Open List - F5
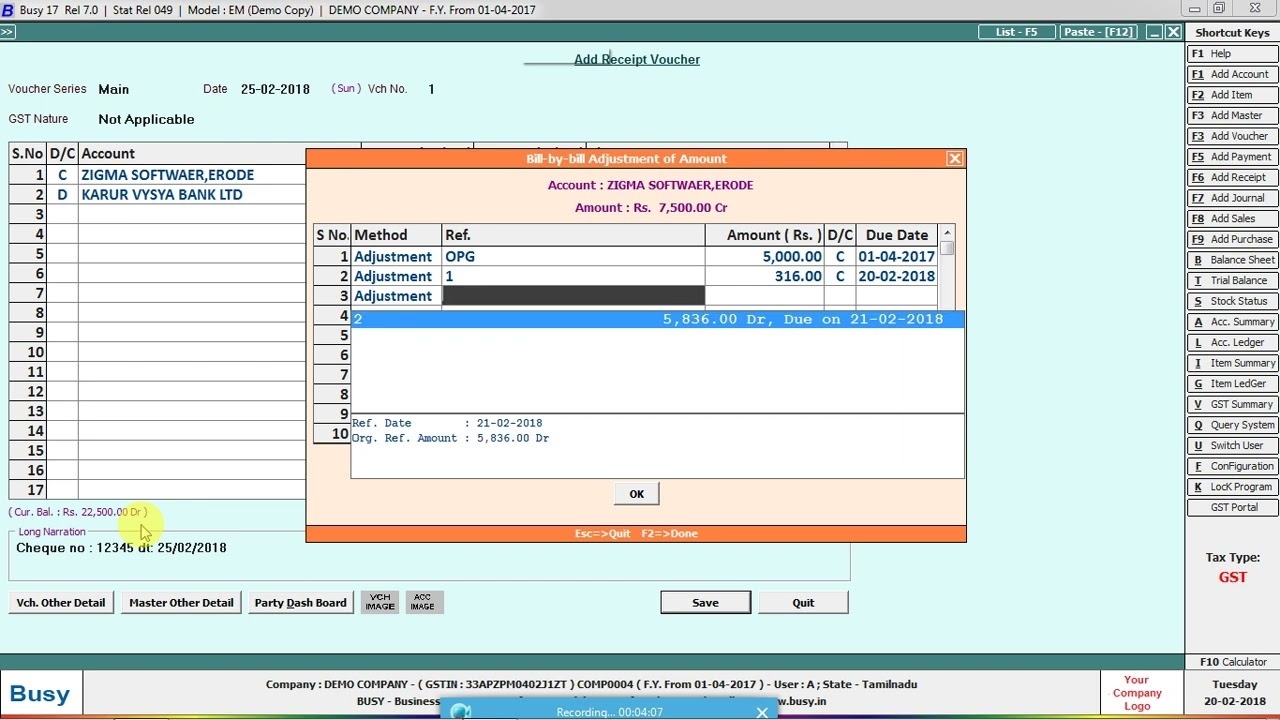Image resolution: width=1280 pixels, height=720 pixels. point(1016,32)
